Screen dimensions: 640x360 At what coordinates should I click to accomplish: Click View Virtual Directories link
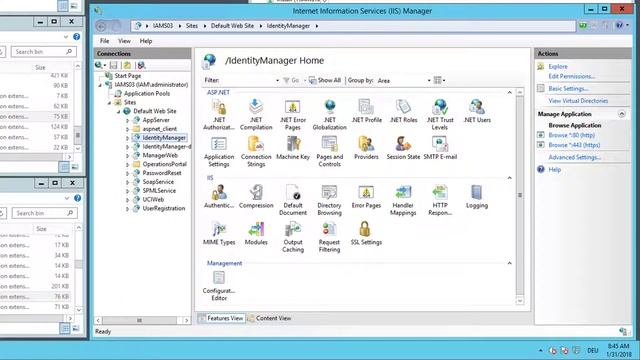[578, 101]
